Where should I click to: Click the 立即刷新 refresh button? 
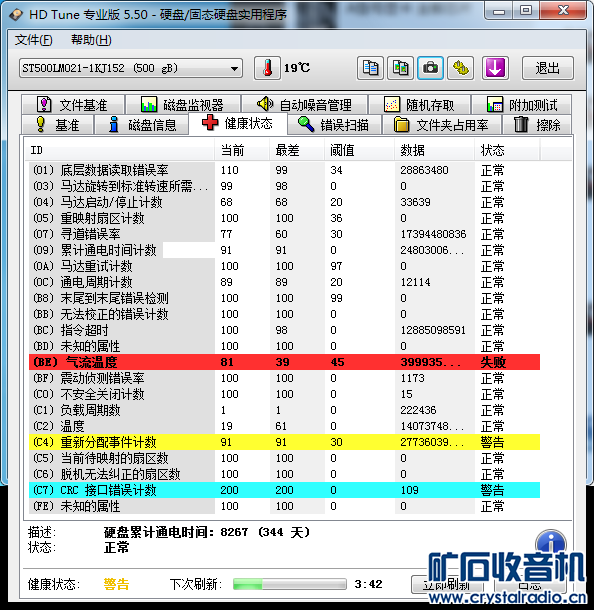447,584
